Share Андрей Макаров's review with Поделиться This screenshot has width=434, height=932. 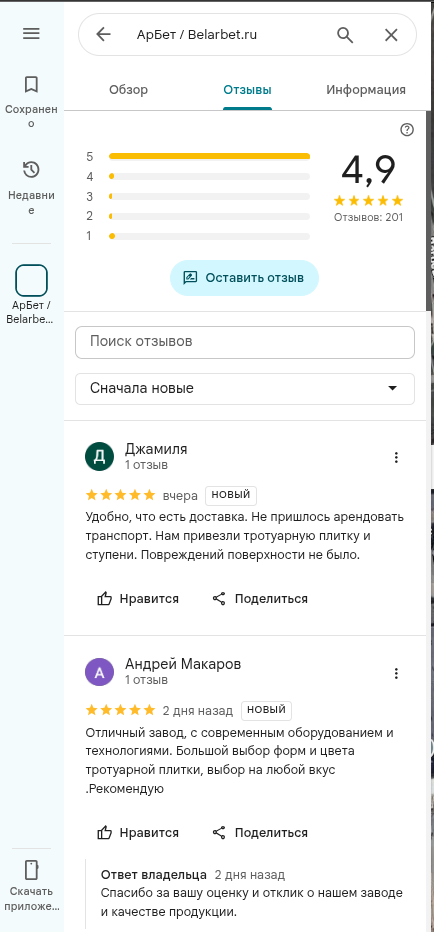tap(260, 833)
